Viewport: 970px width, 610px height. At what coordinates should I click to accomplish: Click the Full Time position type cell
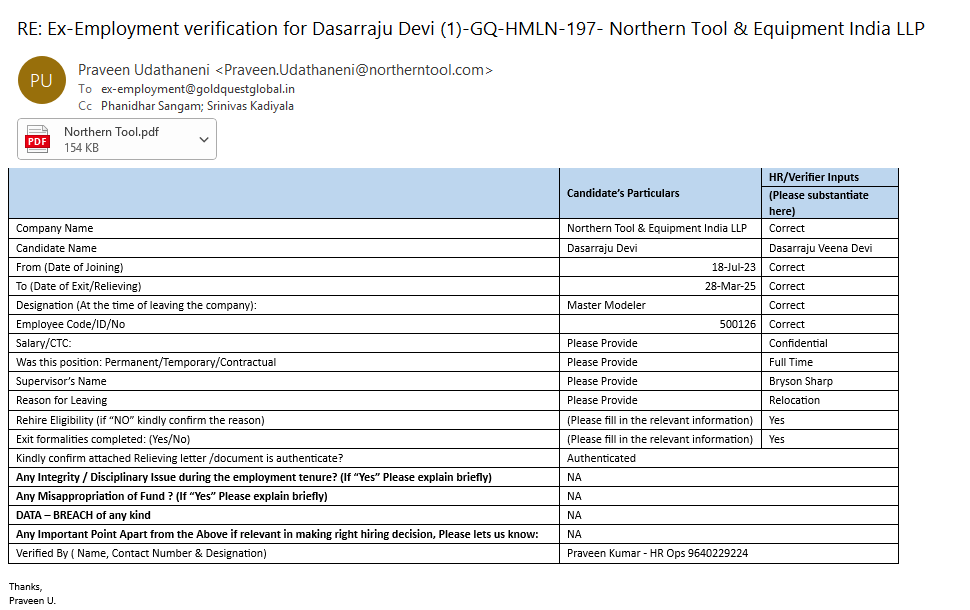(x=790, y=362)
